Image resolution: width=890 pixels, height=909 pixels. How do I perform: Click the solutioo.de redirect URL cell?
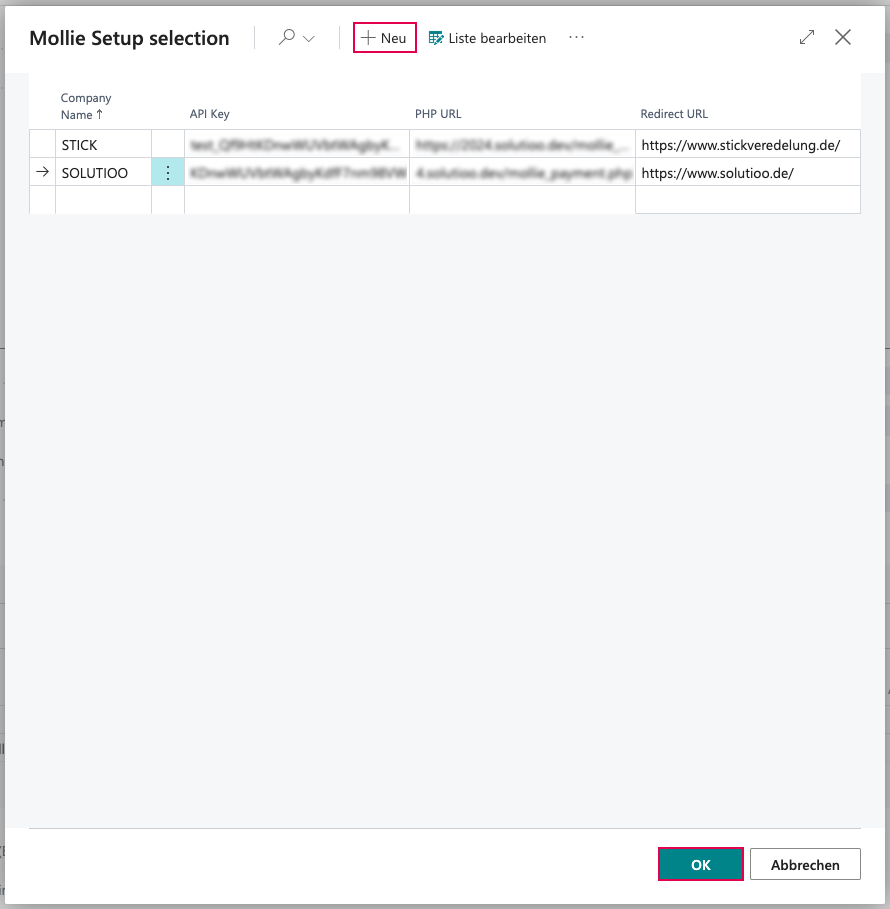747,173
